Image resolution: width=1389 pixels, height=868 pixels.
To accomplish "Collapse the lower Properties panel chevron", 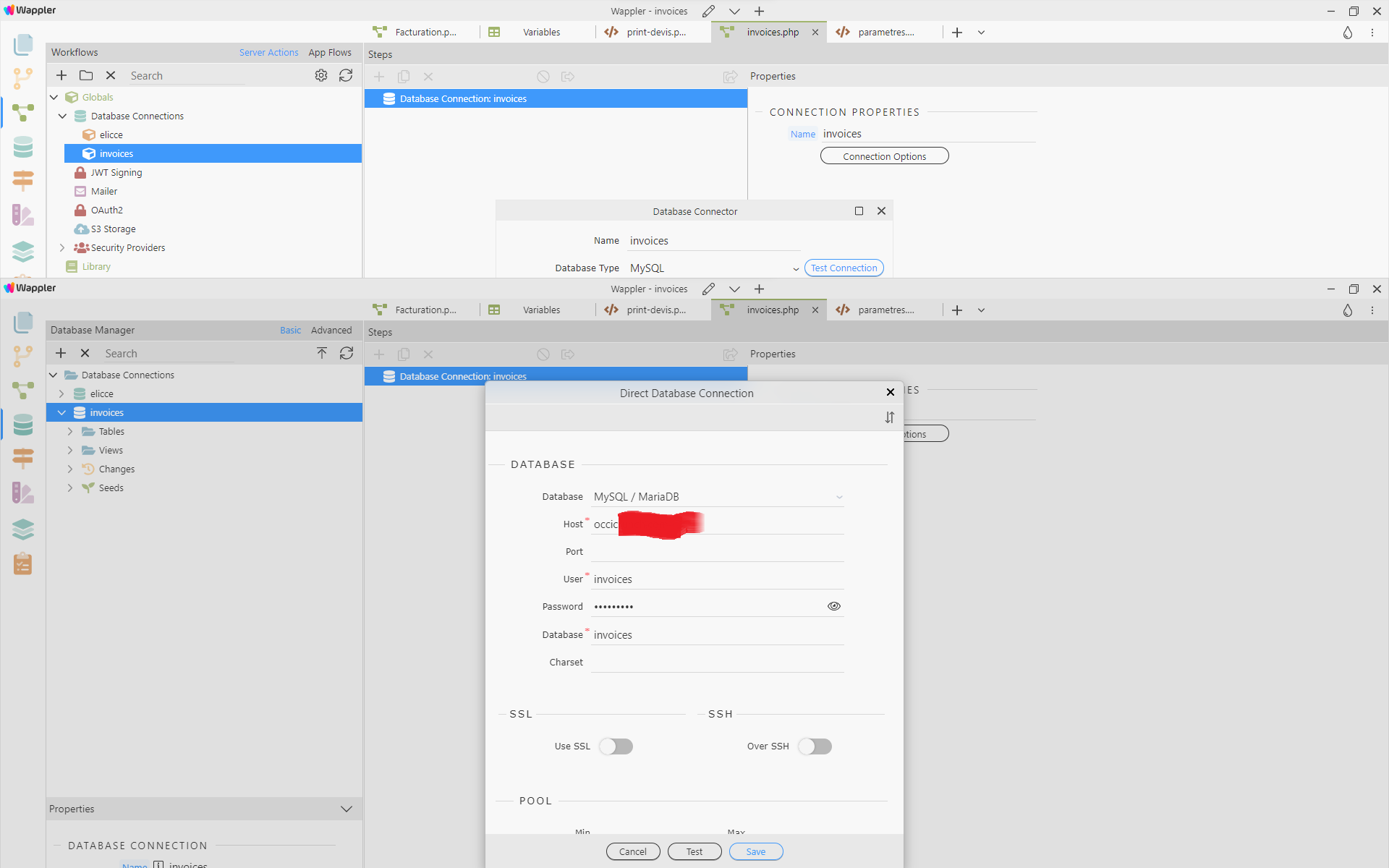I will coord(347,809).
